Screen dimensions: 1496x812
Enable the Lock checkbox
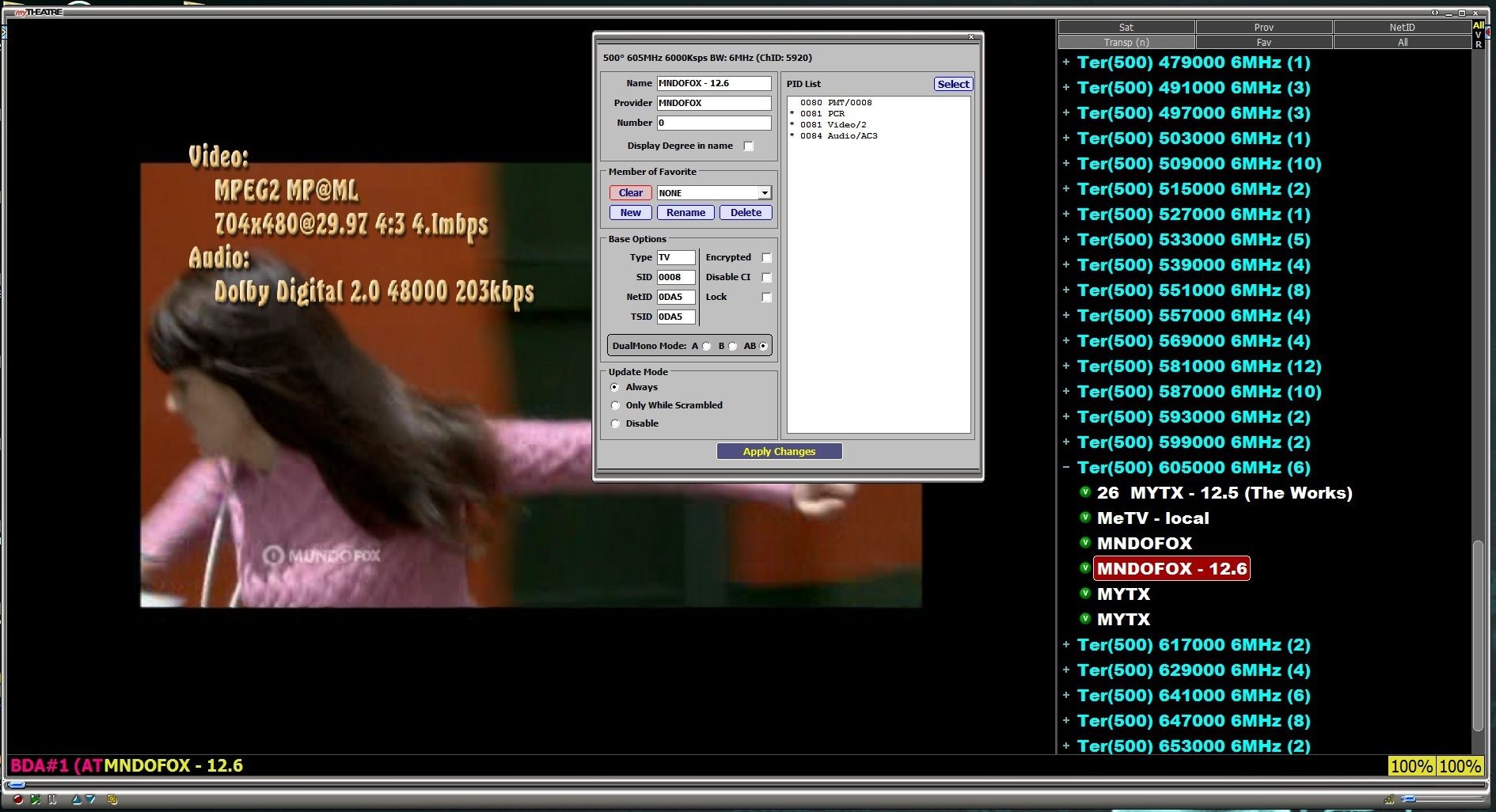tap(765, 297)
